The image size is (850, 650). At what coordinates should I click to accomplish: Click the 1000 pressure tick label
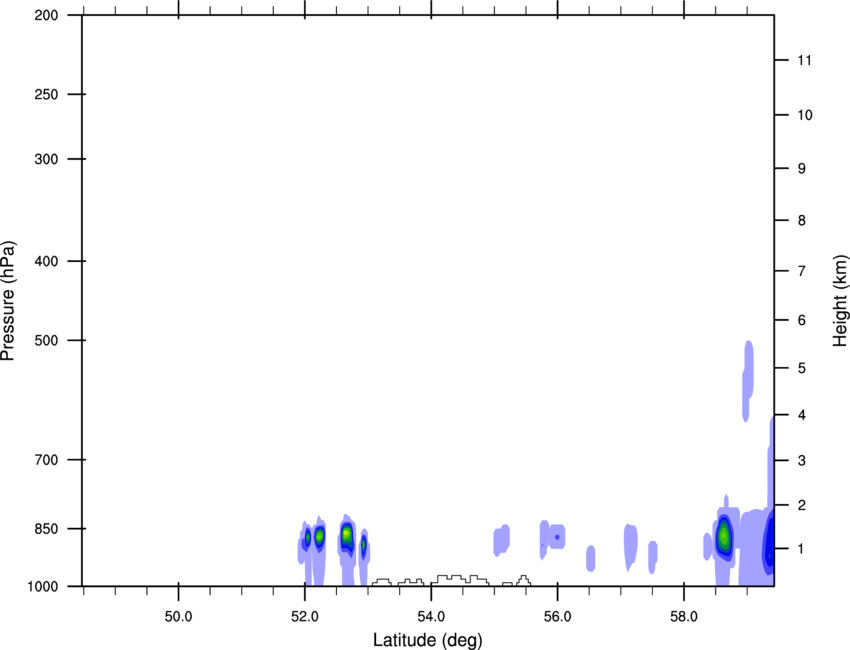[x=43, y=587]
